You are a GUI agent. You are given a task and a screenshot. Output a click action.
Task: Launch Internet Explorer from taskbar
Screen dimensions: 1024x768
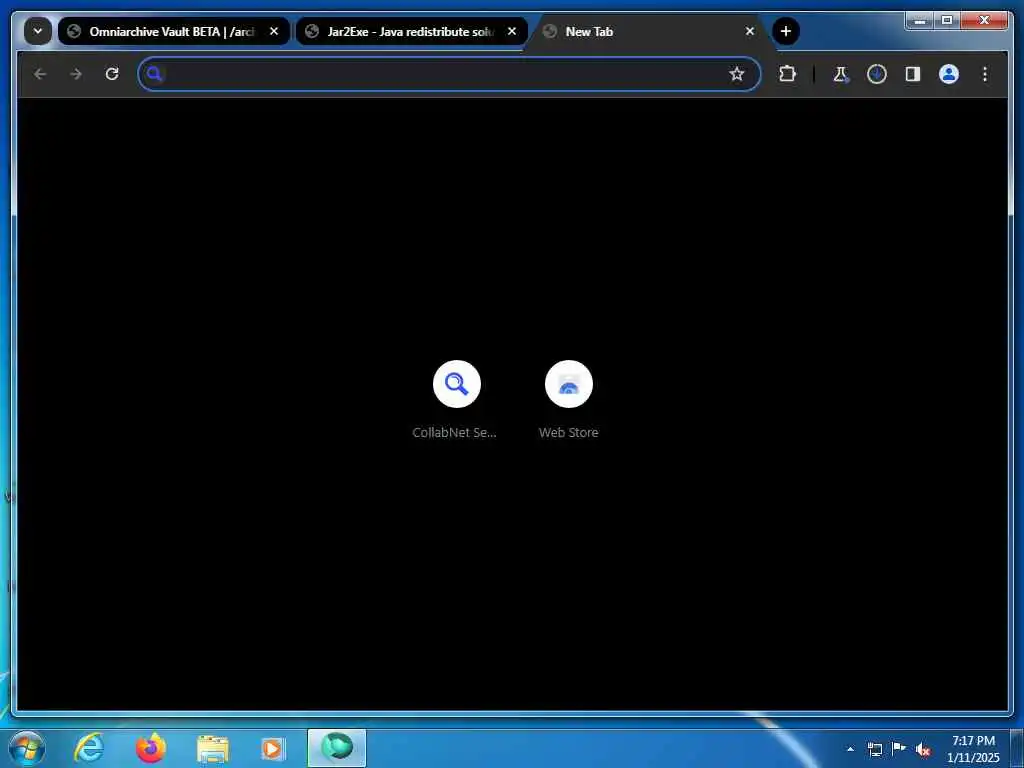pos(89,748)
